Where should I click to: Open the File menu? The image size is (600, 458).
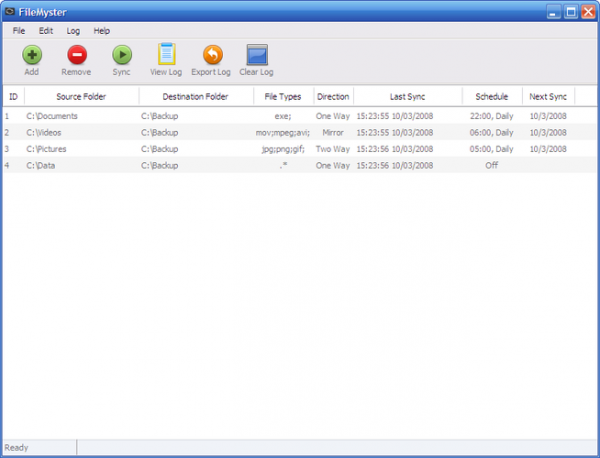(x=20, y=31)
